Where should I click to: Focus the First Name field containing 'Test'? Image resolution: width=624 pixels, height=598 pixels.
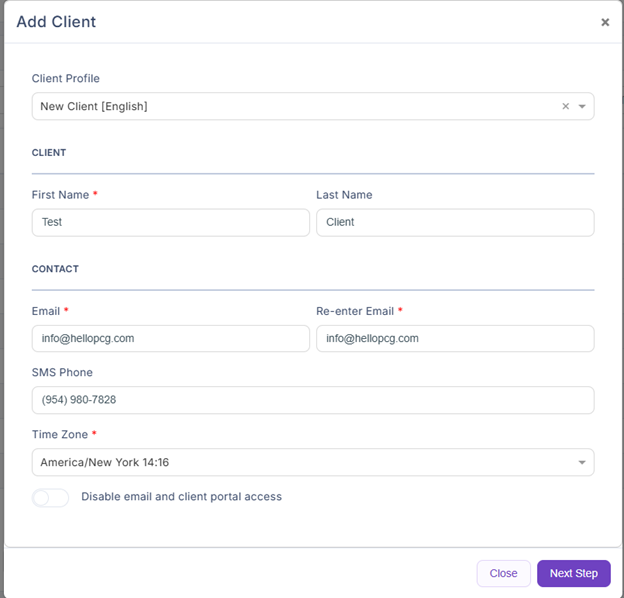point(170,222)
